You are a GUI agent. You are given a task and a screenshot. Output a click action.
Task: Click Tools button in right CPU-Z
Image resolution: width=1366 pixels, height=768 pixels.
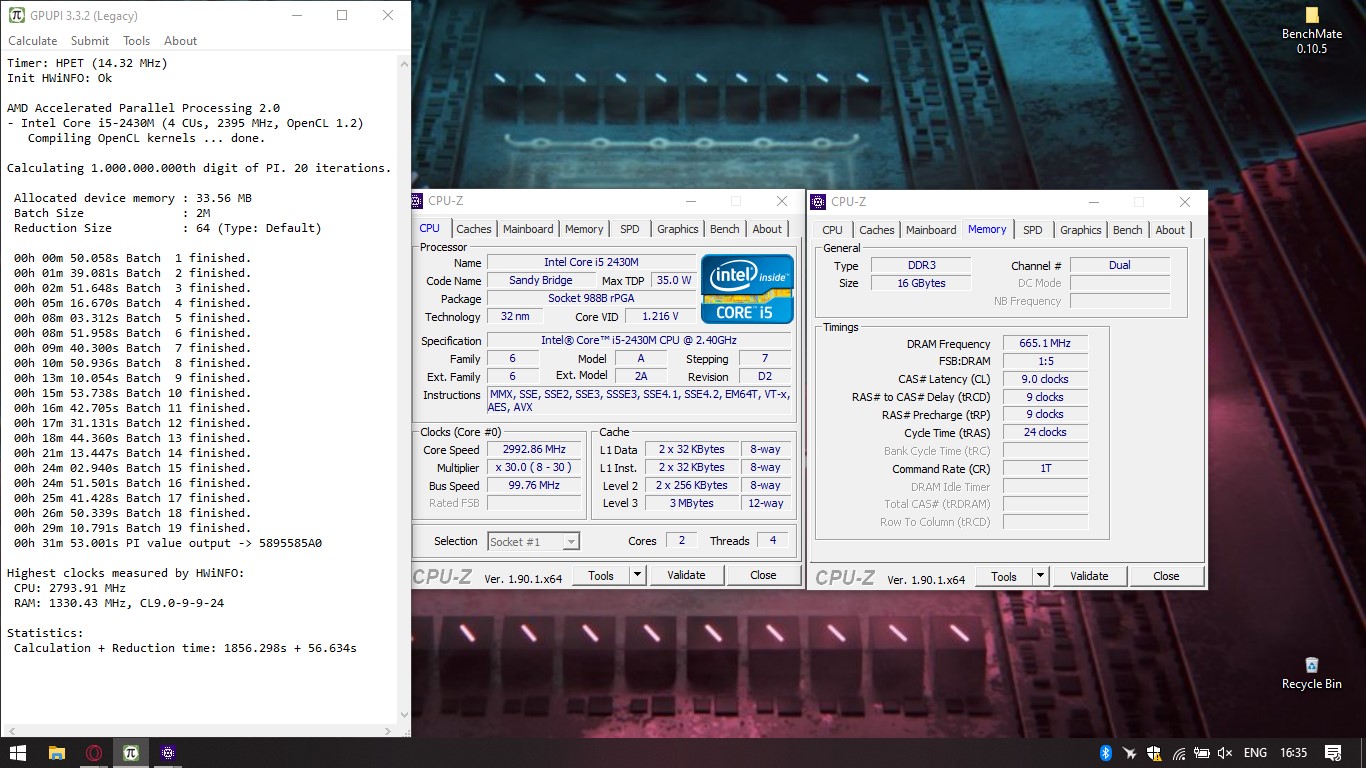pyautogui.click(x=1004, y=576)
